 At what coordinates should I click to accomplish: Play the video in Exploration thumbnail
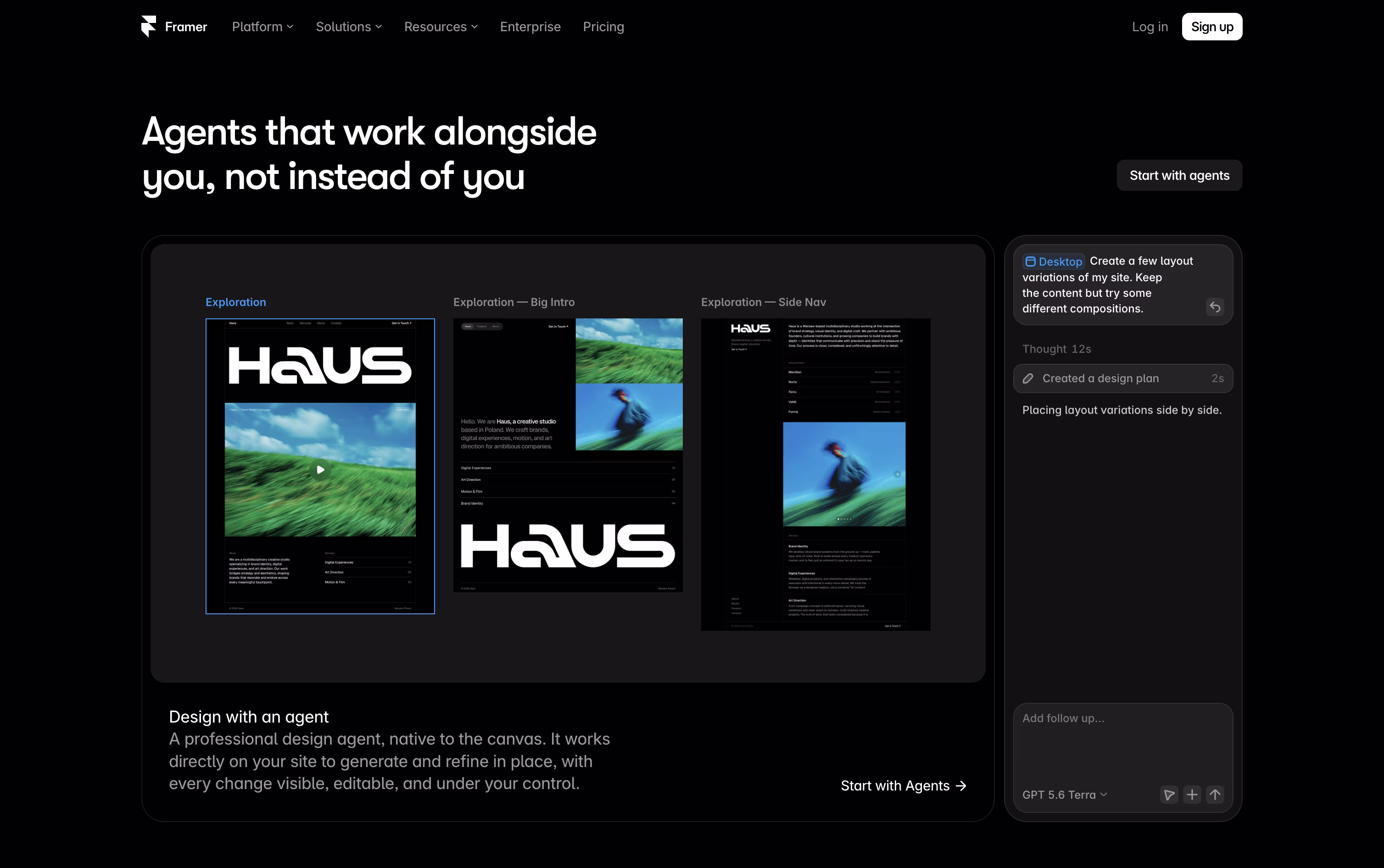(x=320, y=470)
